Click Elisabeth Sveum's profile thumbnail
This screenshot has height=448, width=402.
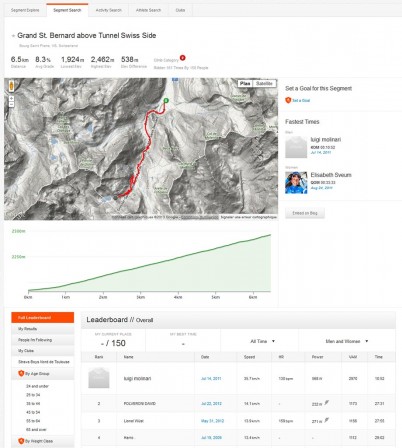[x=296, y=183]
